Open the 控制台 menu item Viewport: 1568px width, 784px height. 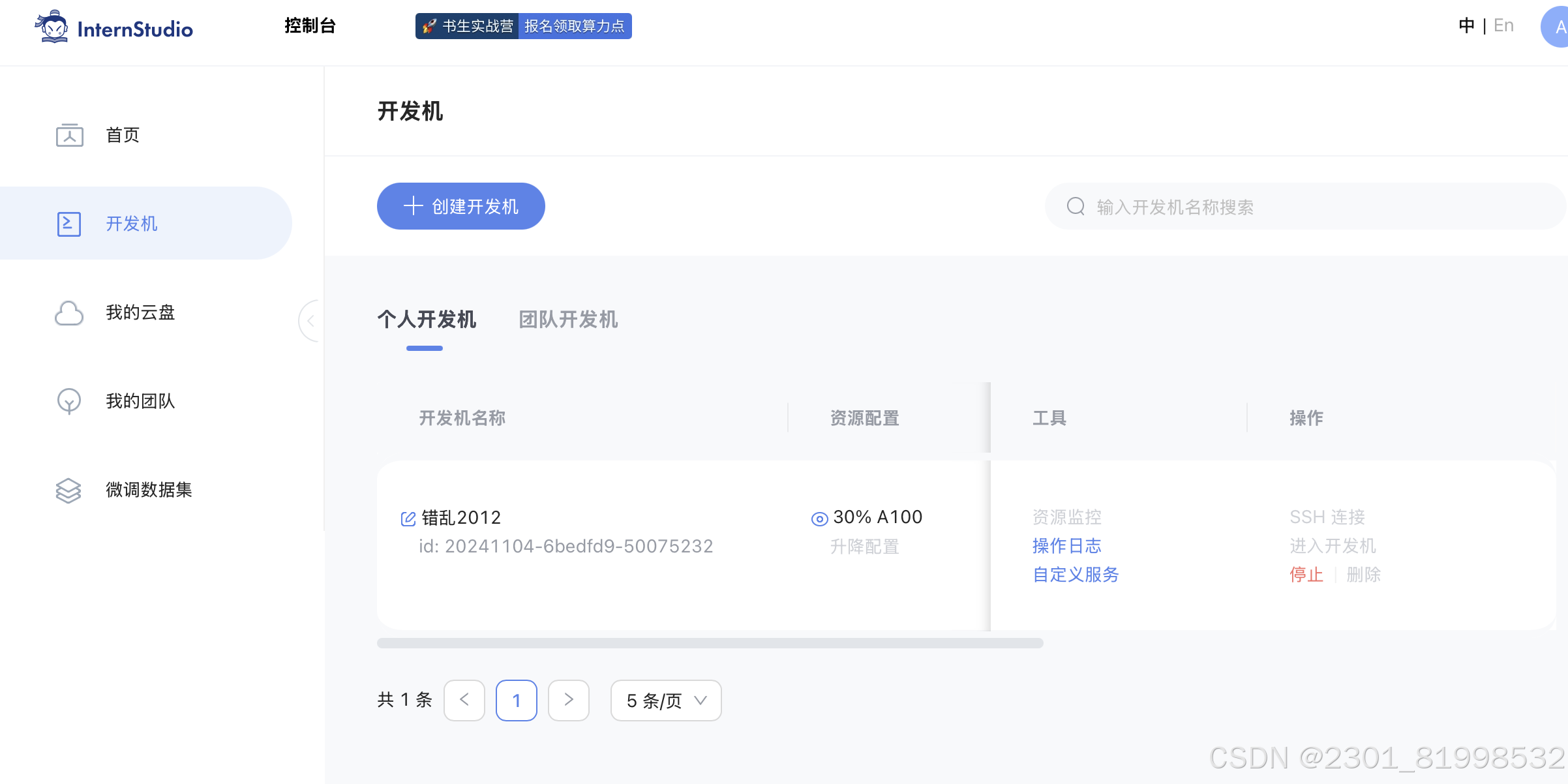click(310, 25)
